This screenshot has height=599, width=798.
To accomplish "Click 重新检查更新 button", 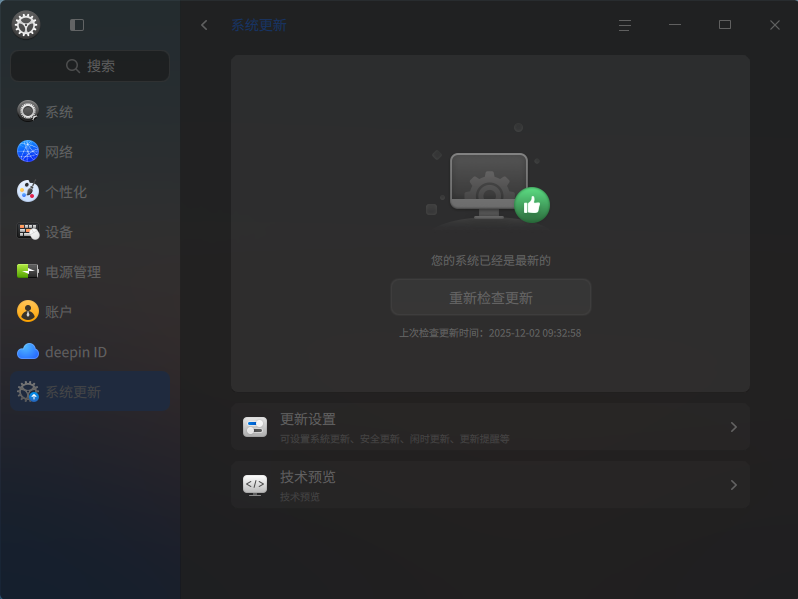I will 491,297.
